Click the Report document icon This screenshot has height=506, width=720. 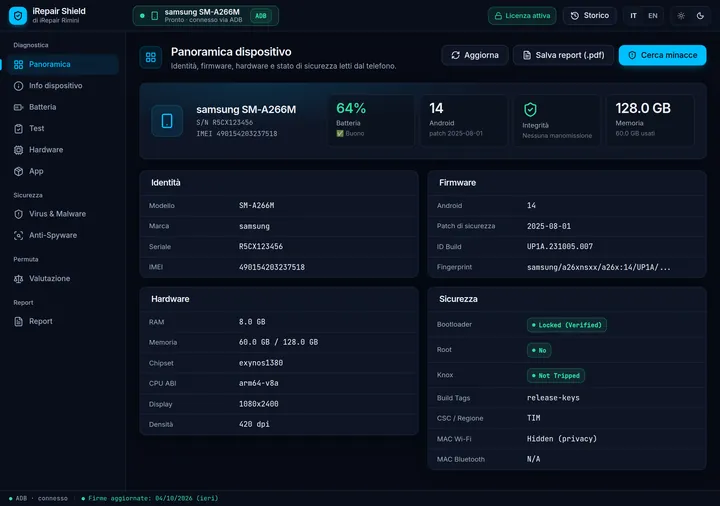click(18, 321)
